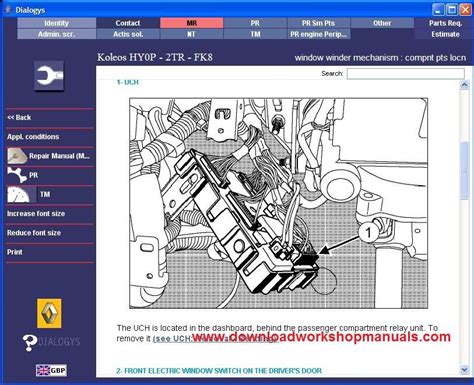Go to Parts Req. tab
474x385 pixels.
pyautogui.click(x=445, y=23)
